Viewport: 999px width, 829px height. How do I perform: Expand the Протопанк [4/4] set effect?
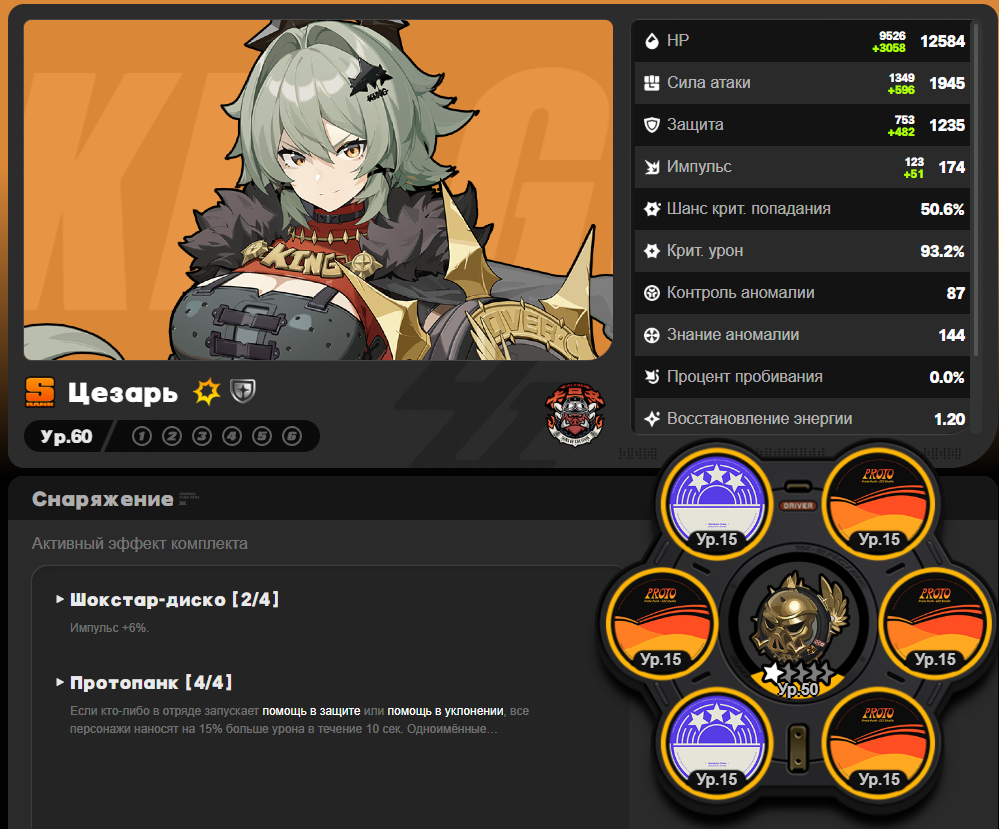point(145,682)
